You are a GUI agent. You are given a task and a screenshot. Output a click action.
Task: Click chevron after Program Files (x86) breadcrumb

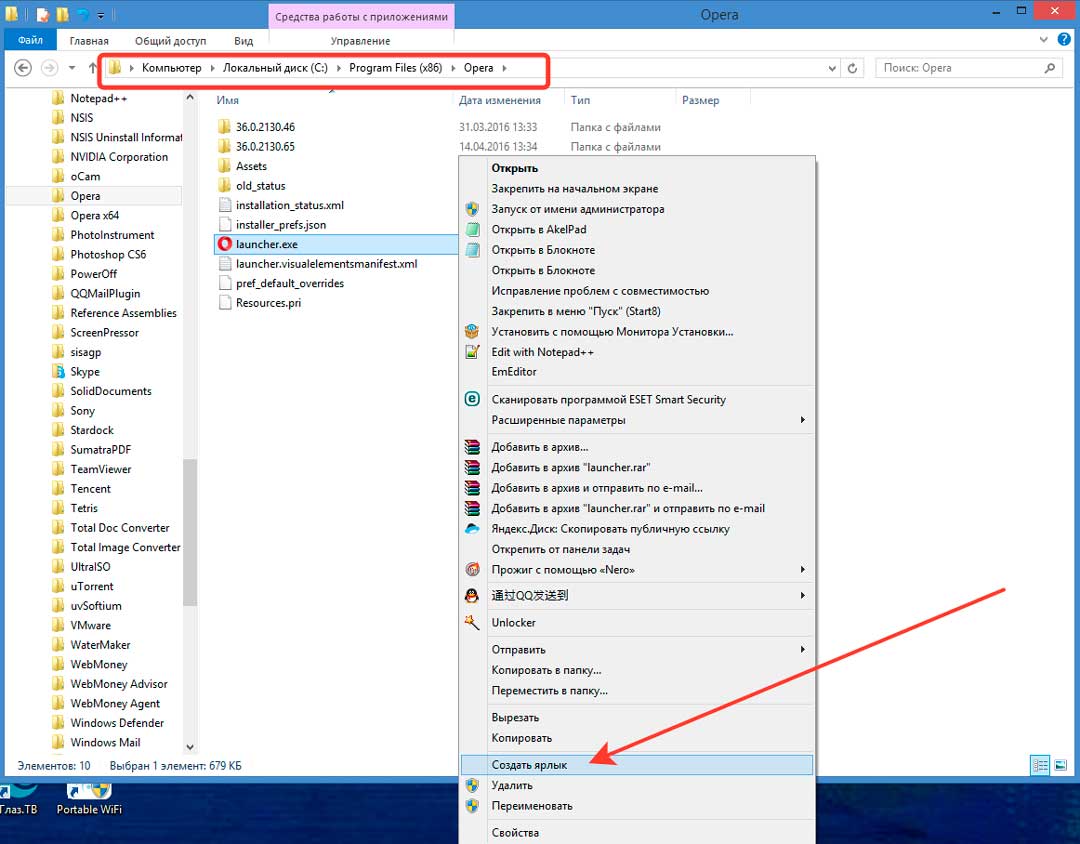(453, 68)
